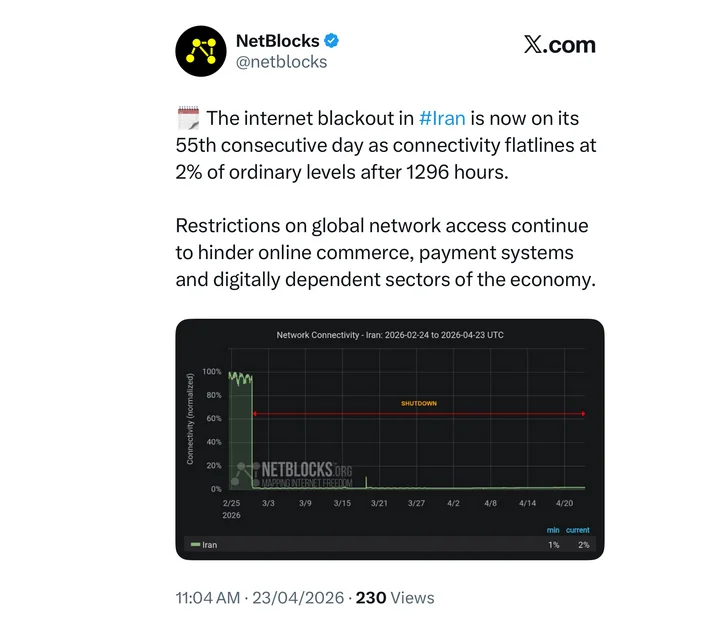Open the tweet timestamp 11:04 AM

208,598
